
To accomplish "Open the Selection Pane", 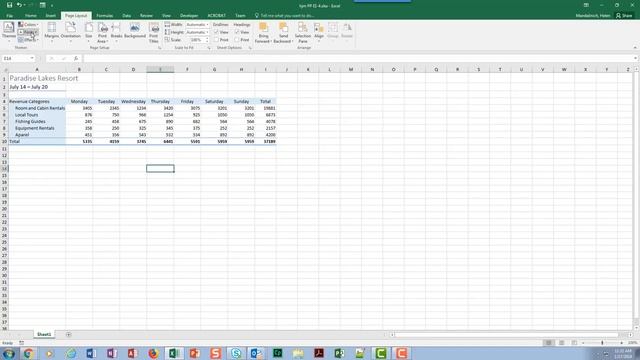I will click(x=302, y=33).
